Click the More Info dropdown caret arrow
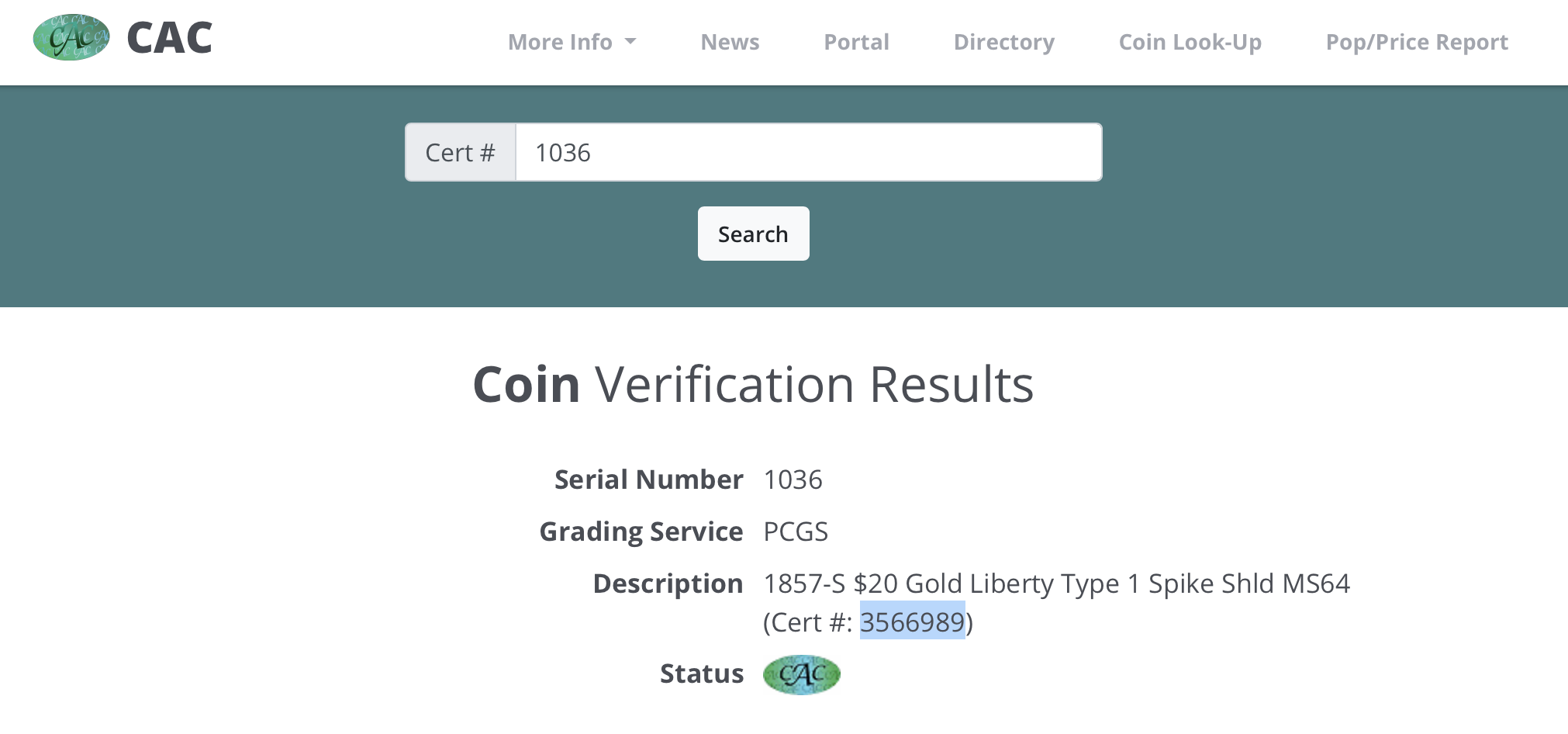 pos(630,42)
